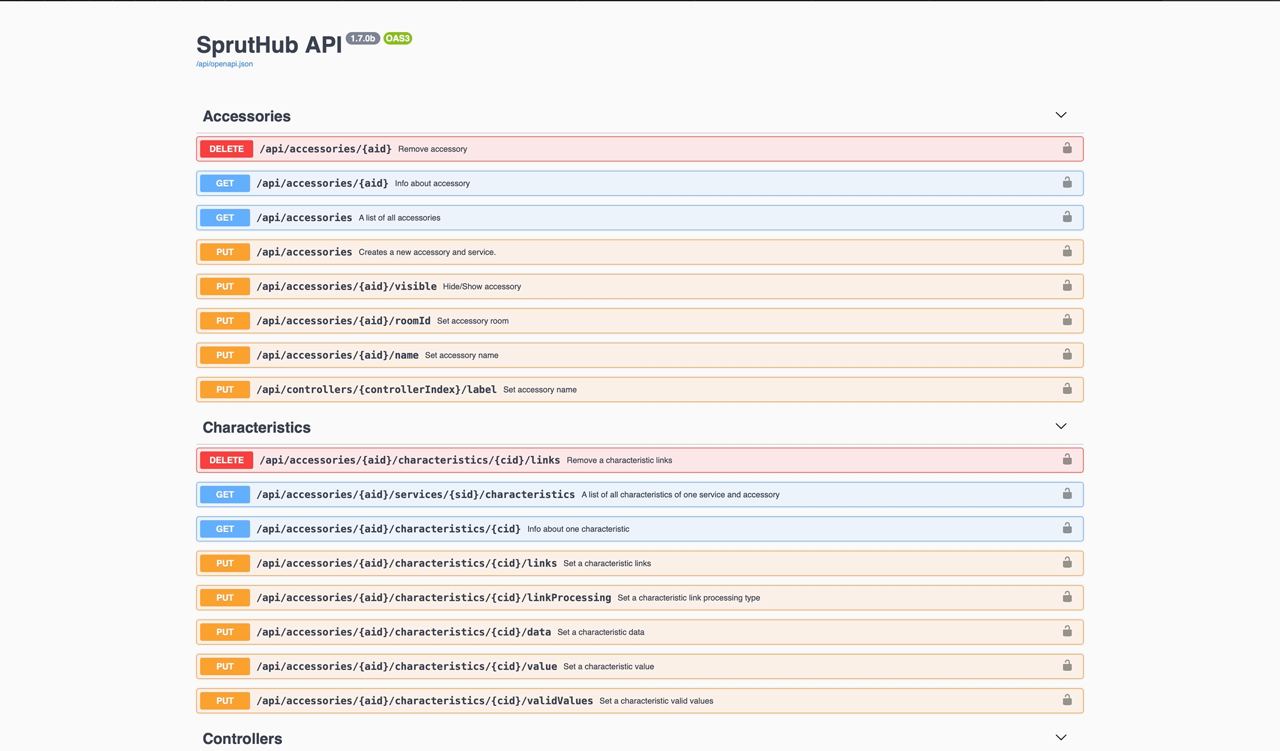Click the OAS3 badge
The height and width of the screenshot is (751, 1280).
point(398,38)
